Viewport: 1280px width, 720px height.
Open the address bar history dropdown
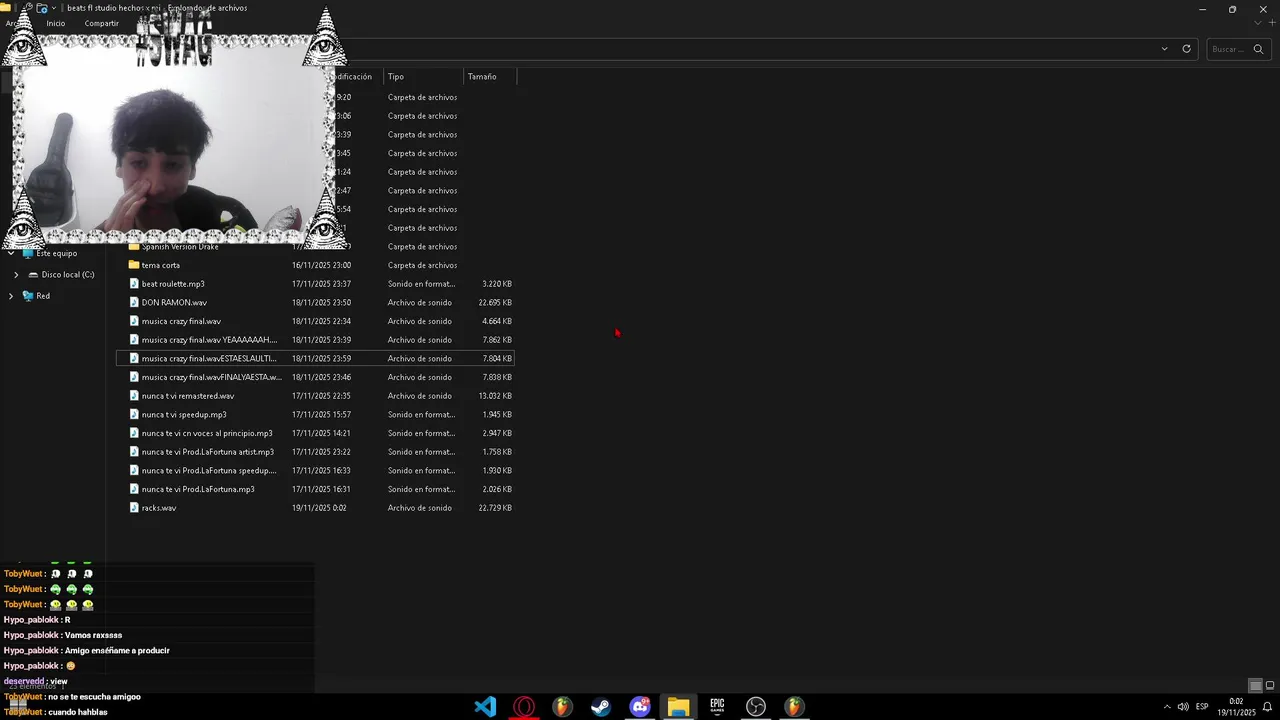[1164, 49]
